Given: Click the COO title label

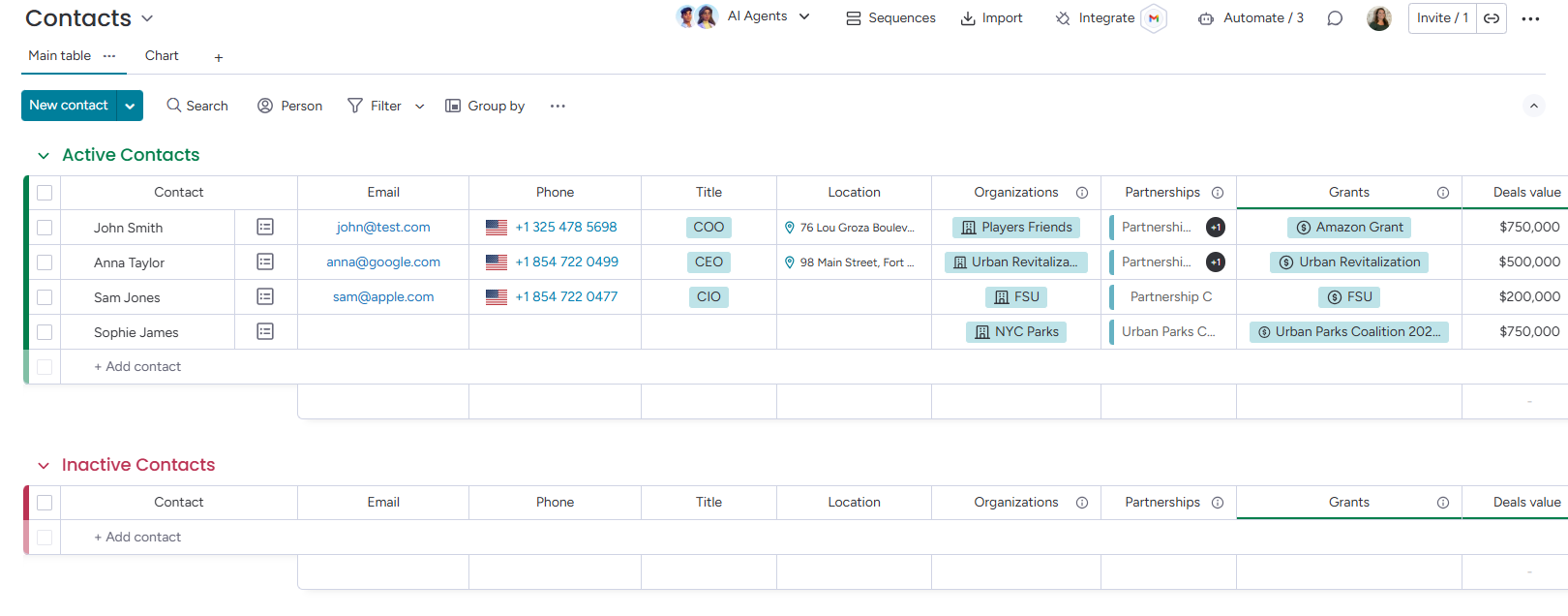Looking at the screenshot, I should pyautogui.click(x=709, y=227).
